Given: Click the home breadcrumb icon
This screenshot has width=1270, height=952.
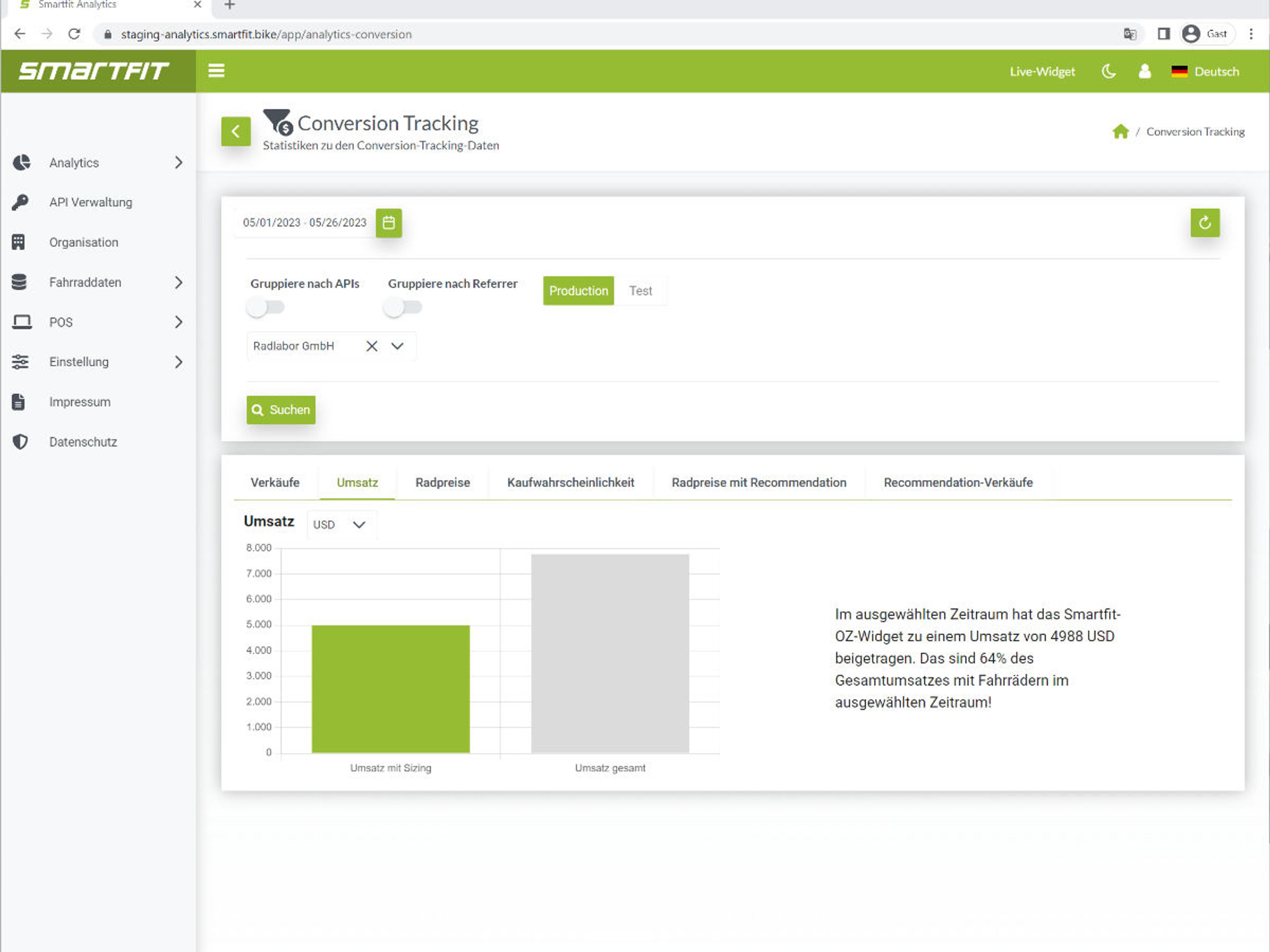Looking at the screenshot, I should point(1120,132).
